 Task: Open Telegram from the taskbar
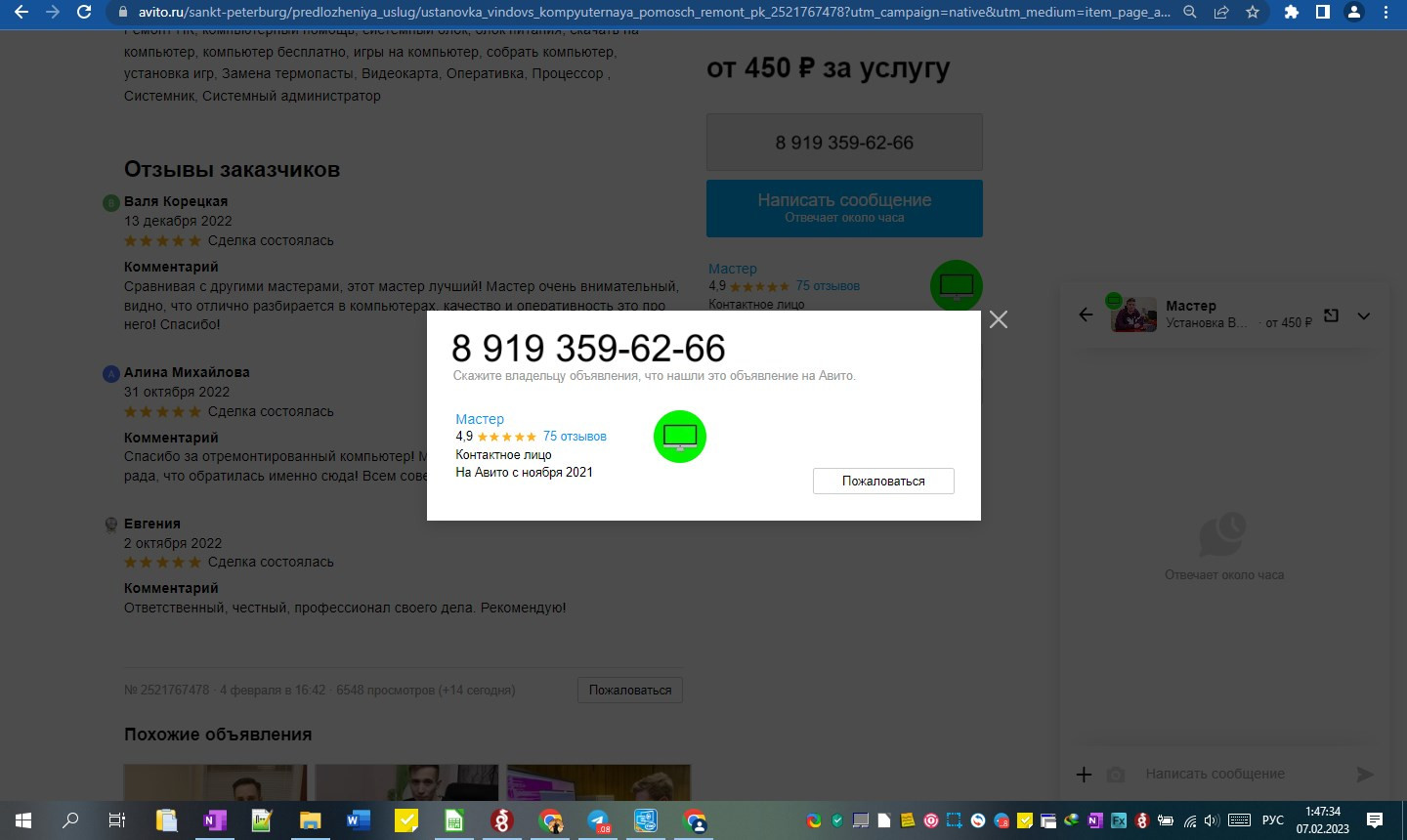tap(598, 820)
